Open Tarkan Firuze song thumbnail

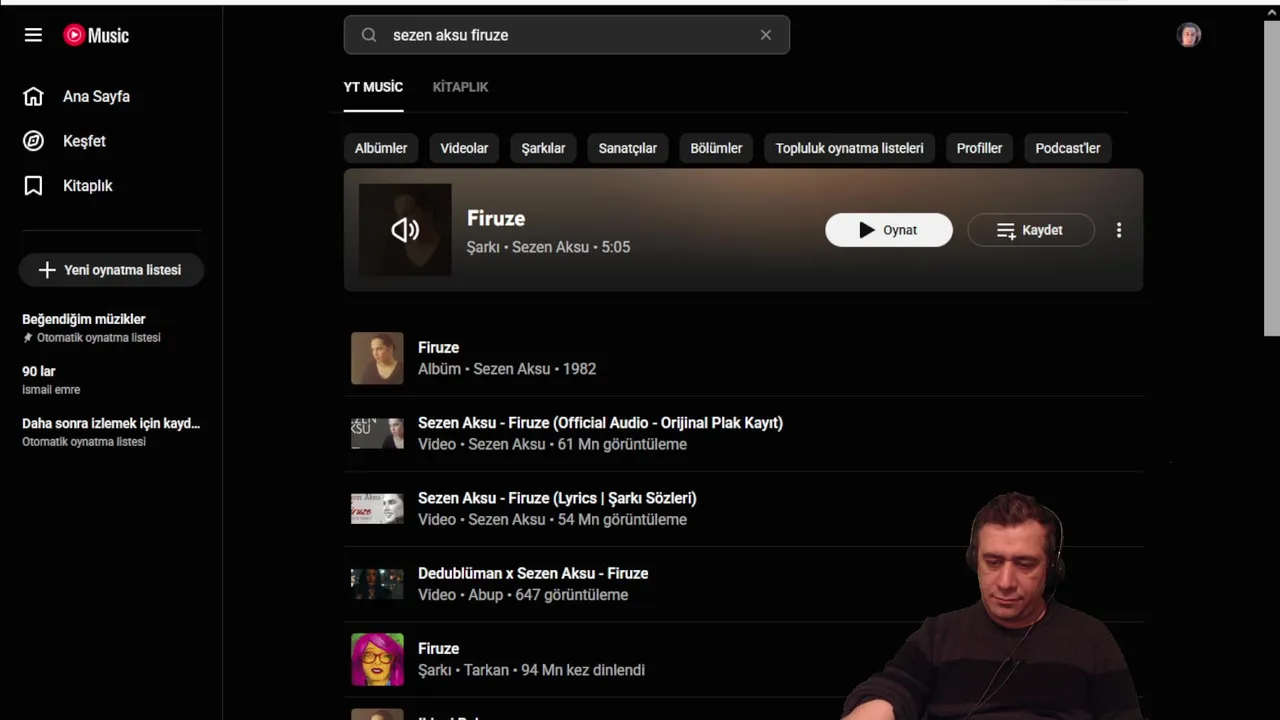coord(377,659)
